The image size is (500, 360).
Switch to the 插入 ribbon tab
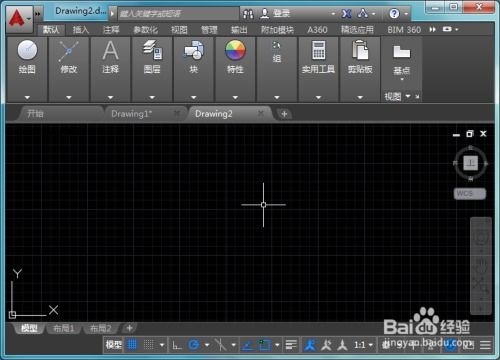(81, 30)
